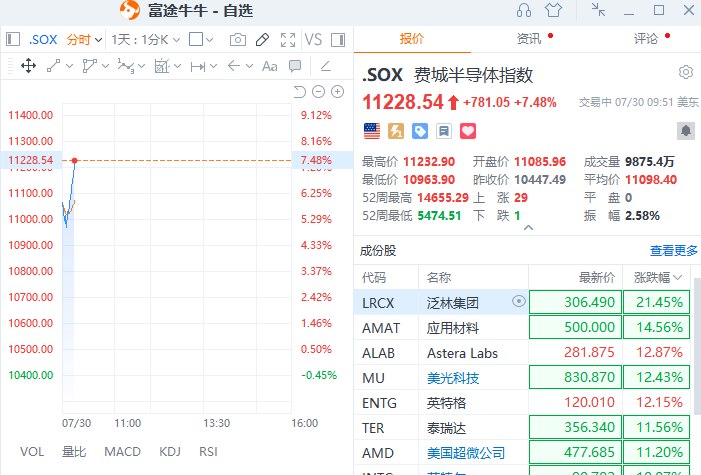
Task: Click the lightning quick trade icon
Action: click(x=396, y=131)
